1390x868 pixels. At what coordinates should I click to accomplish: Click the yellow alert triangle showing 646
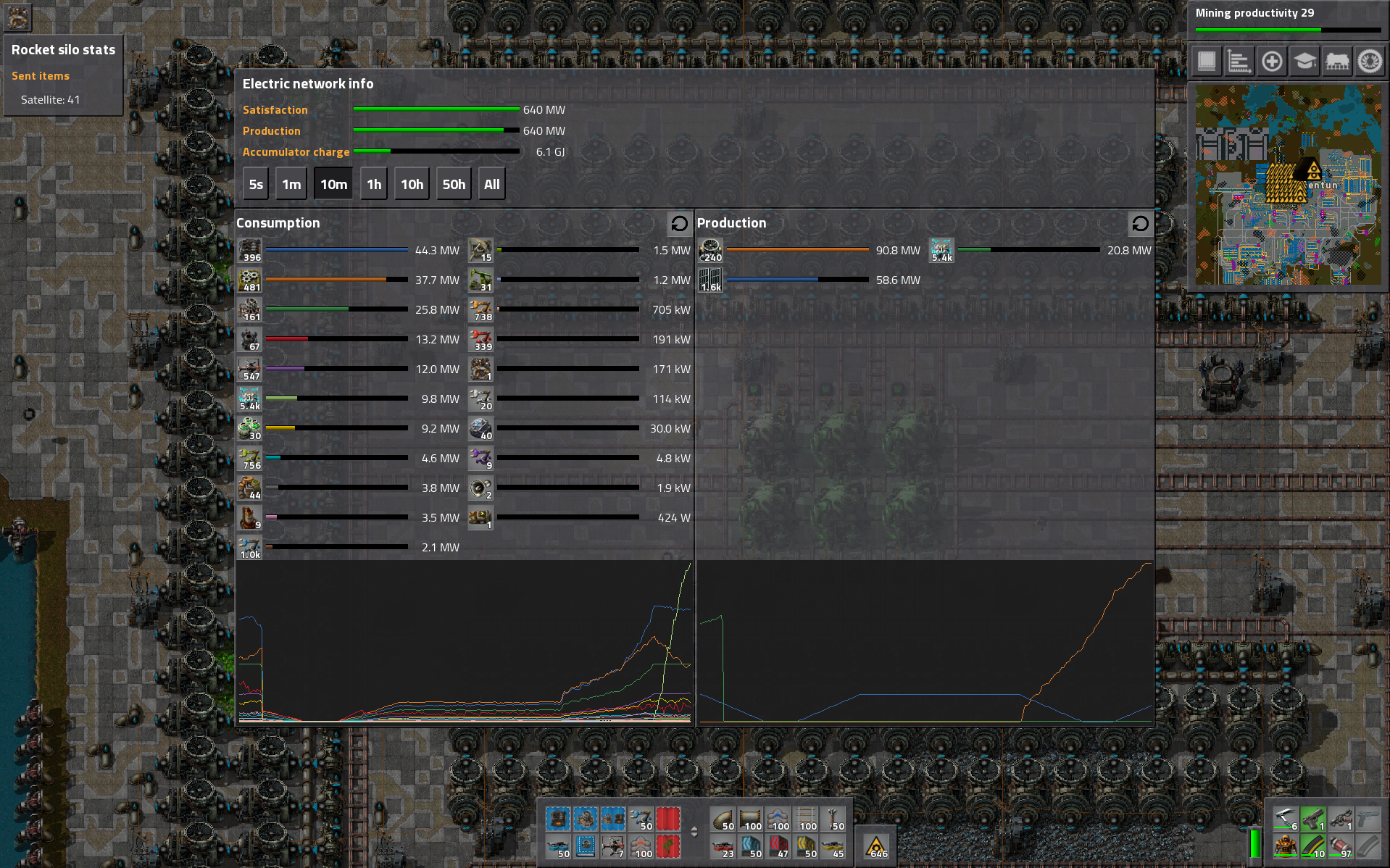[876, 846]
